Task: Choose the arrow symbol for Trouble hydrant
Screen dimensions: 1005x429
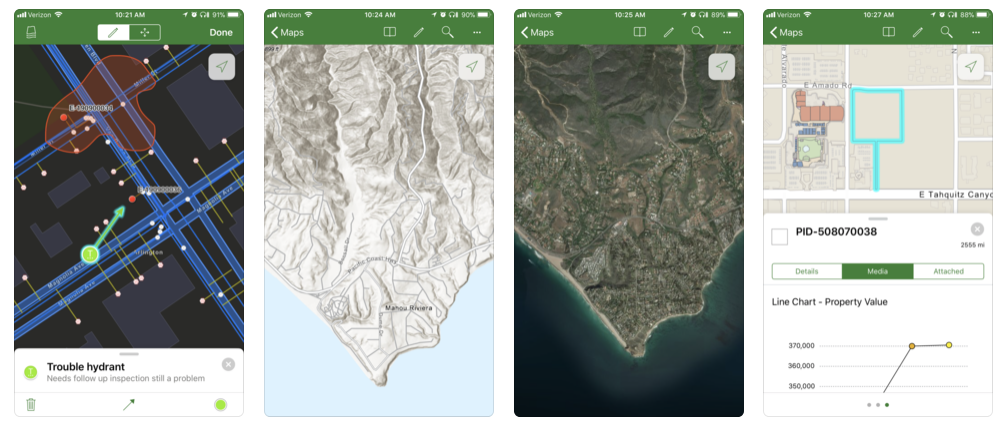Action: click(129, 405)
